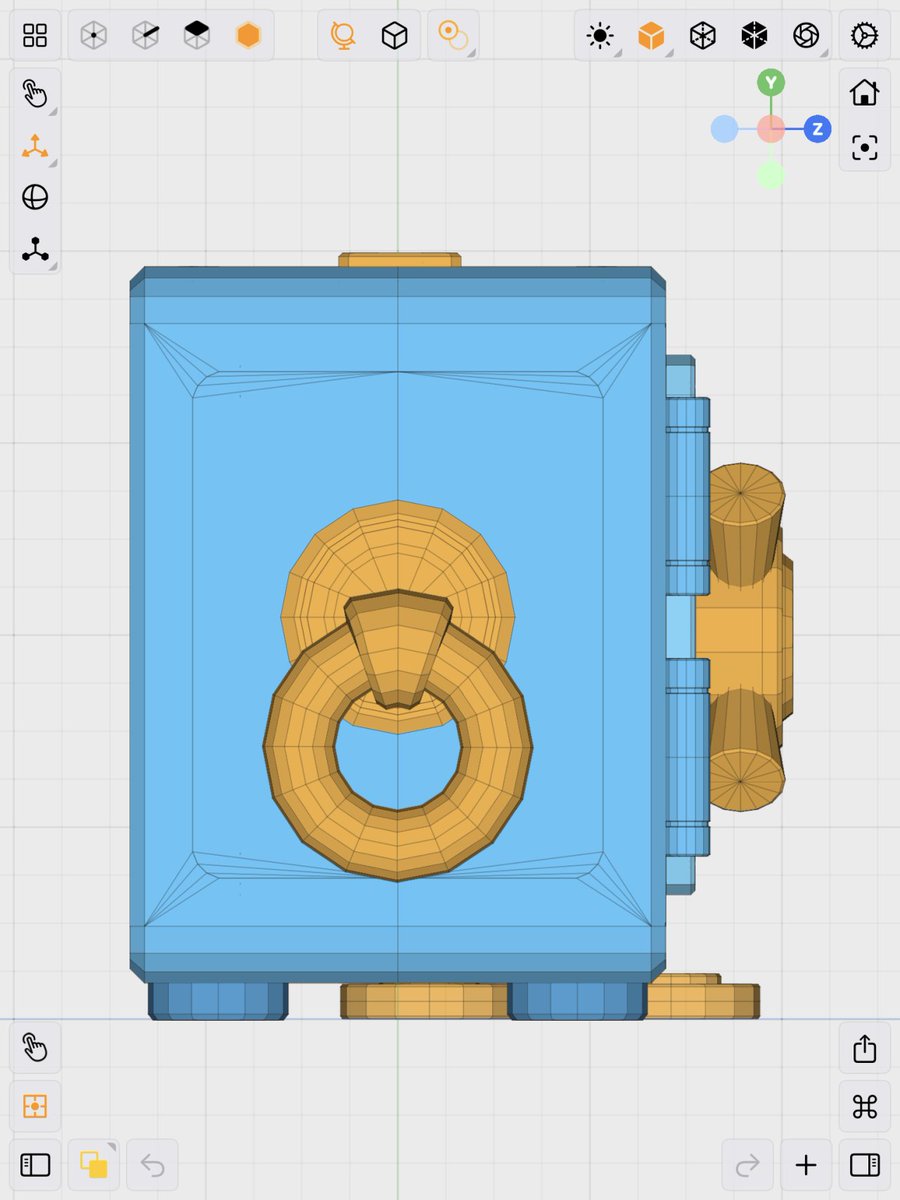Select vertex selection mode
Viewport: 900px width, 1200px height.
coord(94,36)
